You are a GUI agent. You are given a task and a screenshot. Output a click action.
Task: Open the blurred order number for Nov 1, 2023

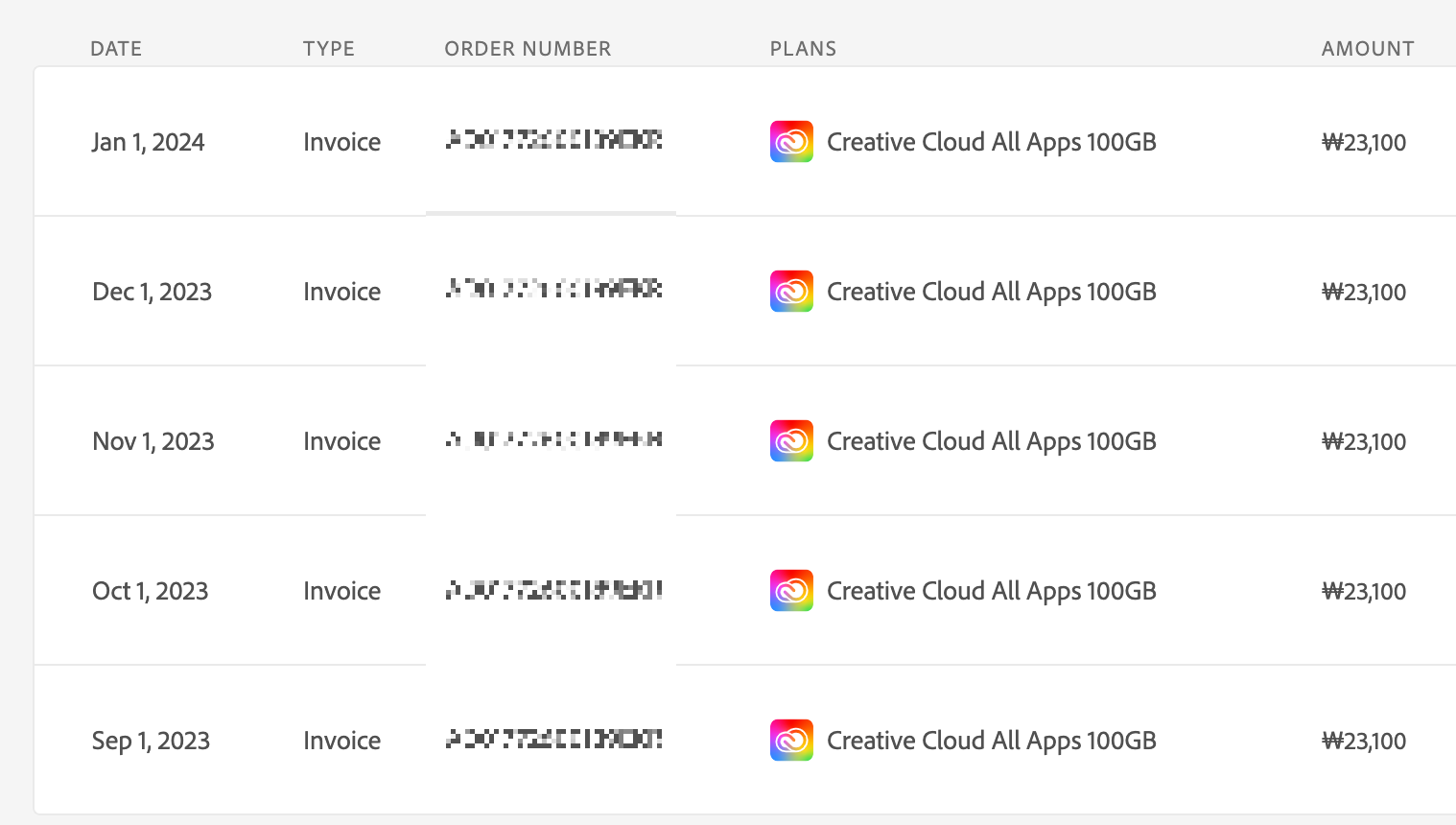[553, 439]
